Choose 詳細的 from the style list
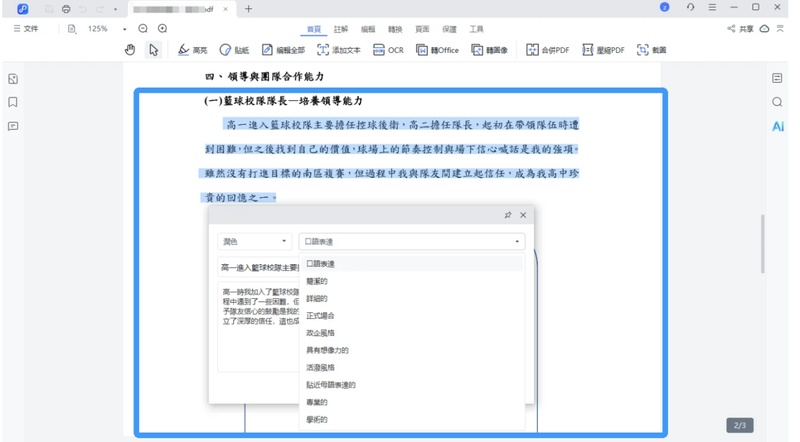 tap(413, 299)
